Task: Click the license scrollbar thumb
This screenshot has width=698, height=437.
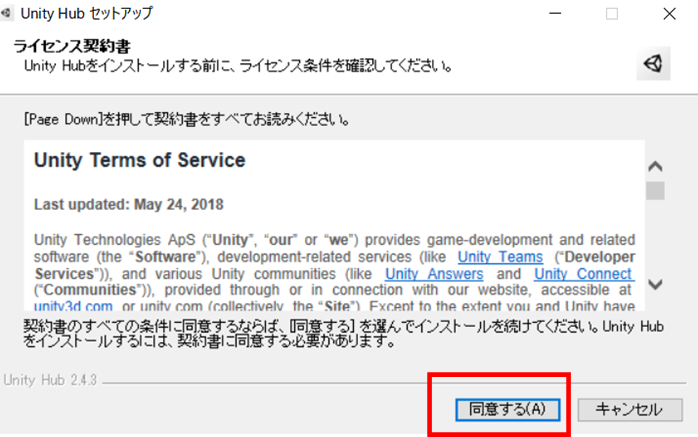Action: pyautogui.click(x=655, y=190)
